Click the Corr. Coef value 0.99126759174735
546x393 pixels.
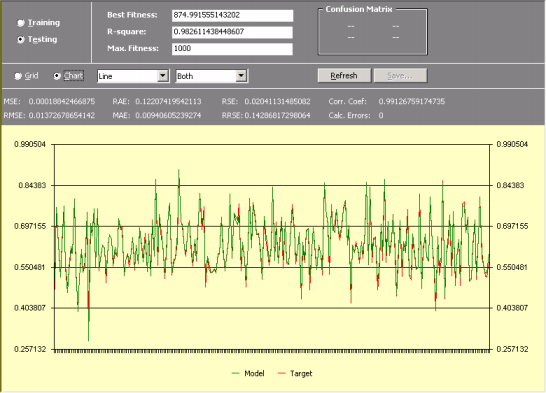point(412,102)
